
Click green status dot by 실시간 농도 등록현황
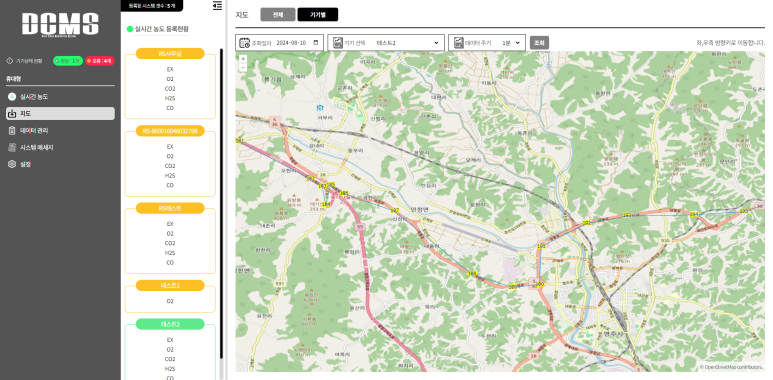(130, 29)
